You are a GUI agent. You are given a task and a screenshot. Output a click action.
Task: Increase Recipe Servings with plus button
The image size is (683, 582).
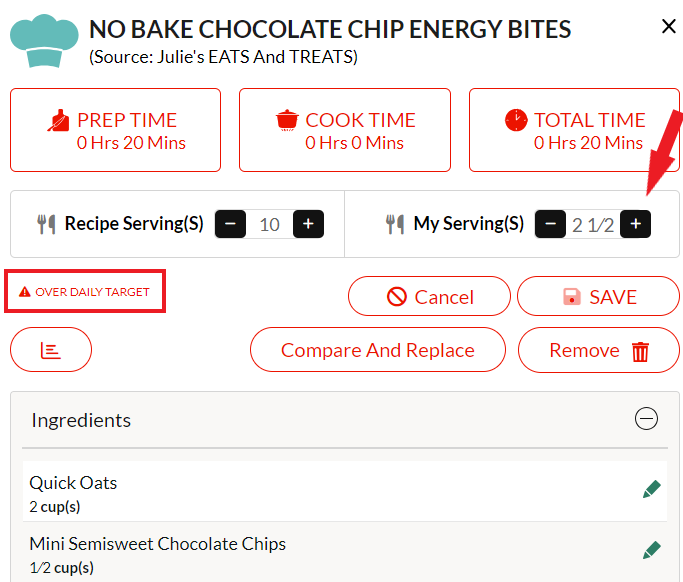coord(308,224)
